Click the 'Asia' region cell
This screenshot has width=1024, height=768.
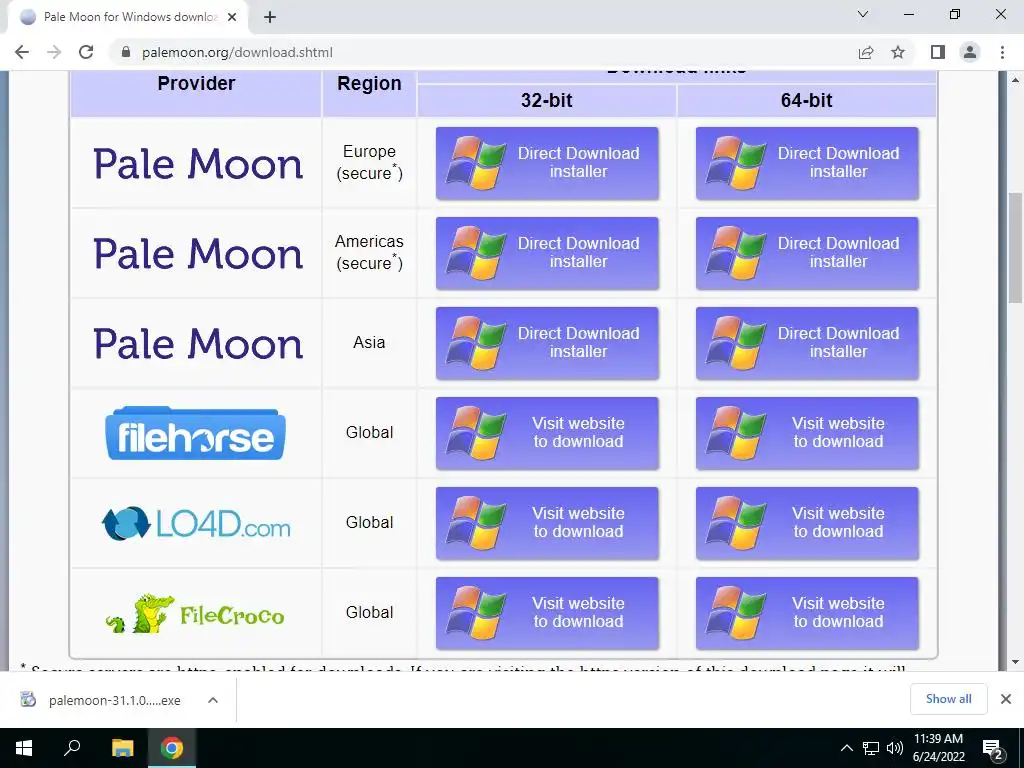pyautogui.click(x=369, y=343)
